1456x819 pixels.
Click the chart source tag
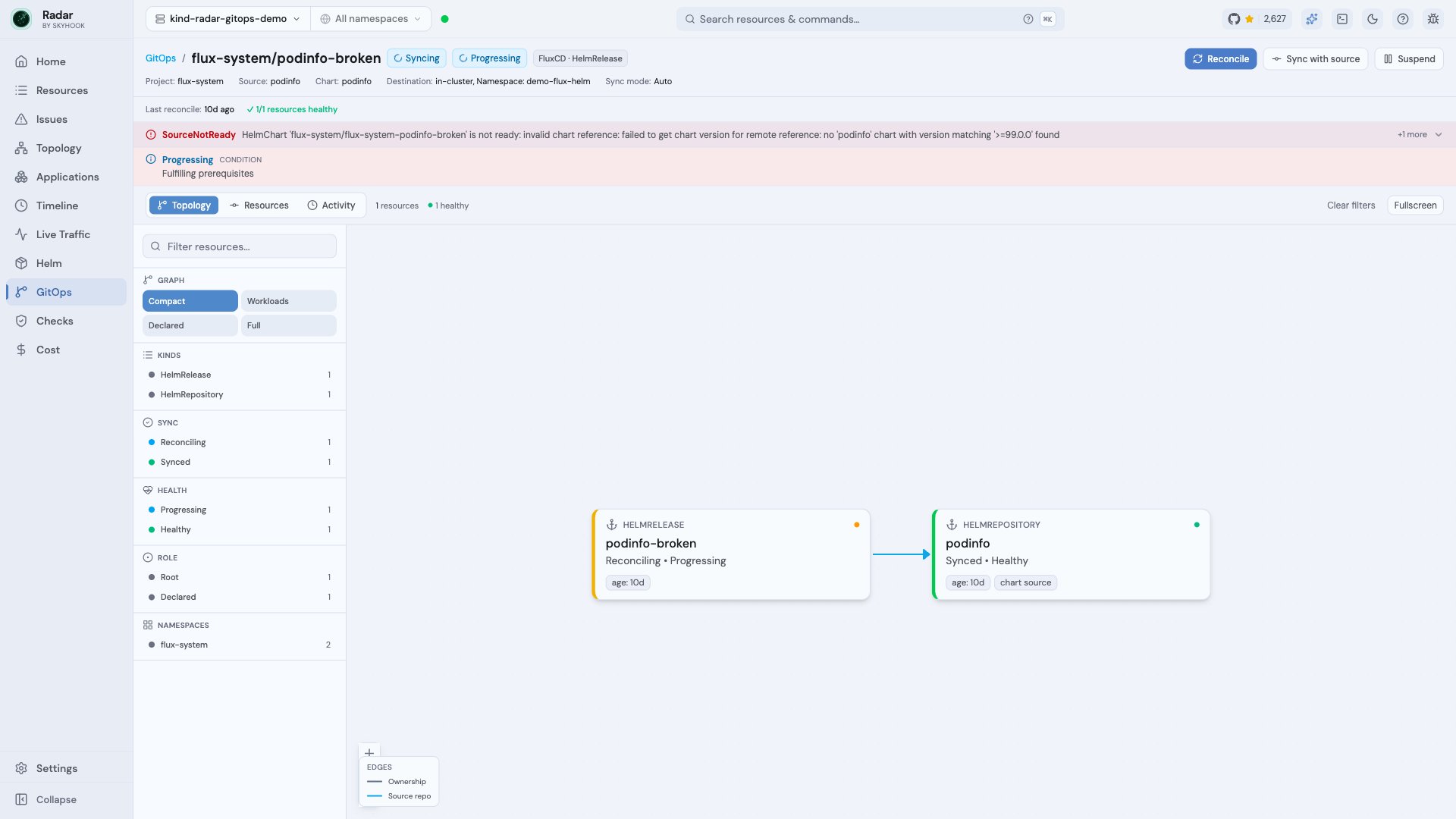pos(1025,582)
